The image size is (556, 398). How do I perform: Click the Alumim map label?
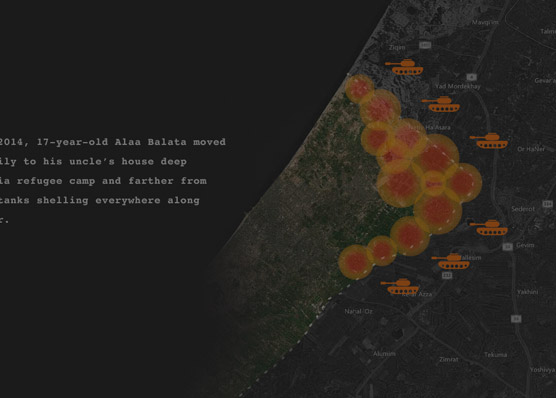384,354
